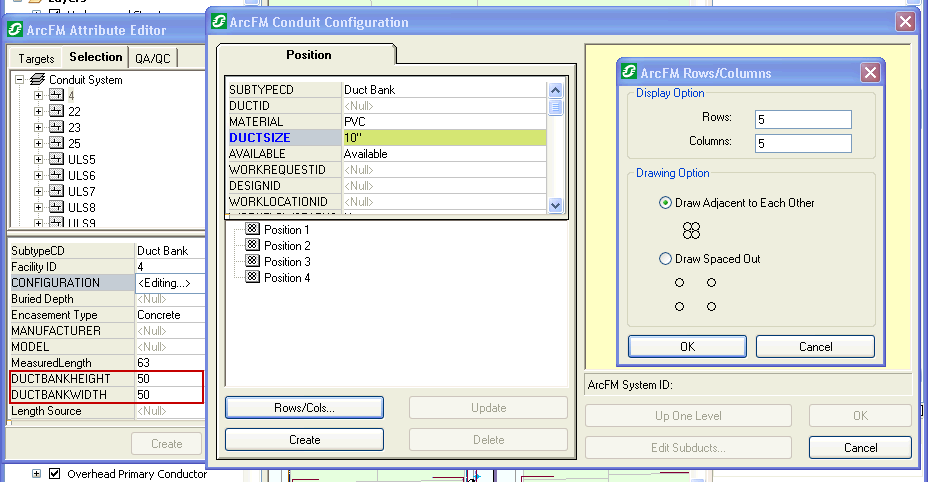Expand the conduit 23 tree node
This screenshot has width=928, height=482.
39,128
